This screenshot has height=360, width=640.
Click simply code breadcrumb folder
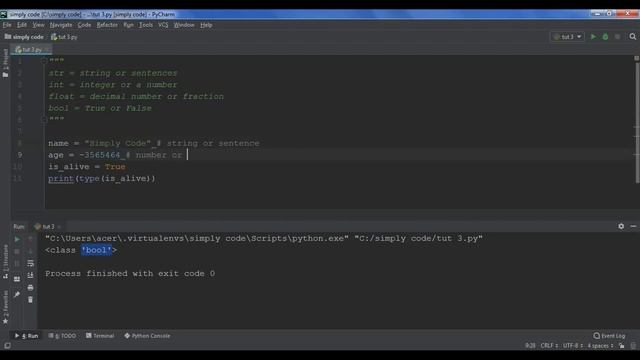click(24, 37)
